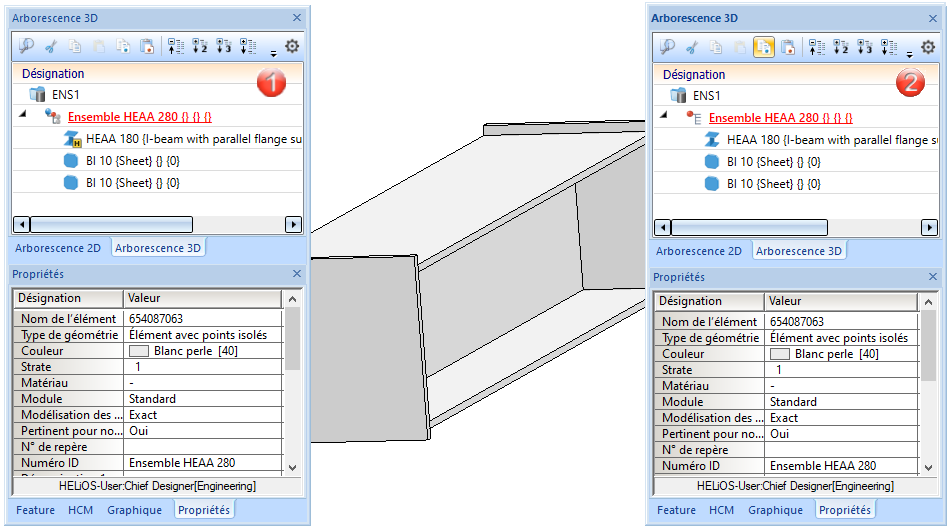Click the blue-dot copy-documents icon in left toolbar

coord(123,46)
